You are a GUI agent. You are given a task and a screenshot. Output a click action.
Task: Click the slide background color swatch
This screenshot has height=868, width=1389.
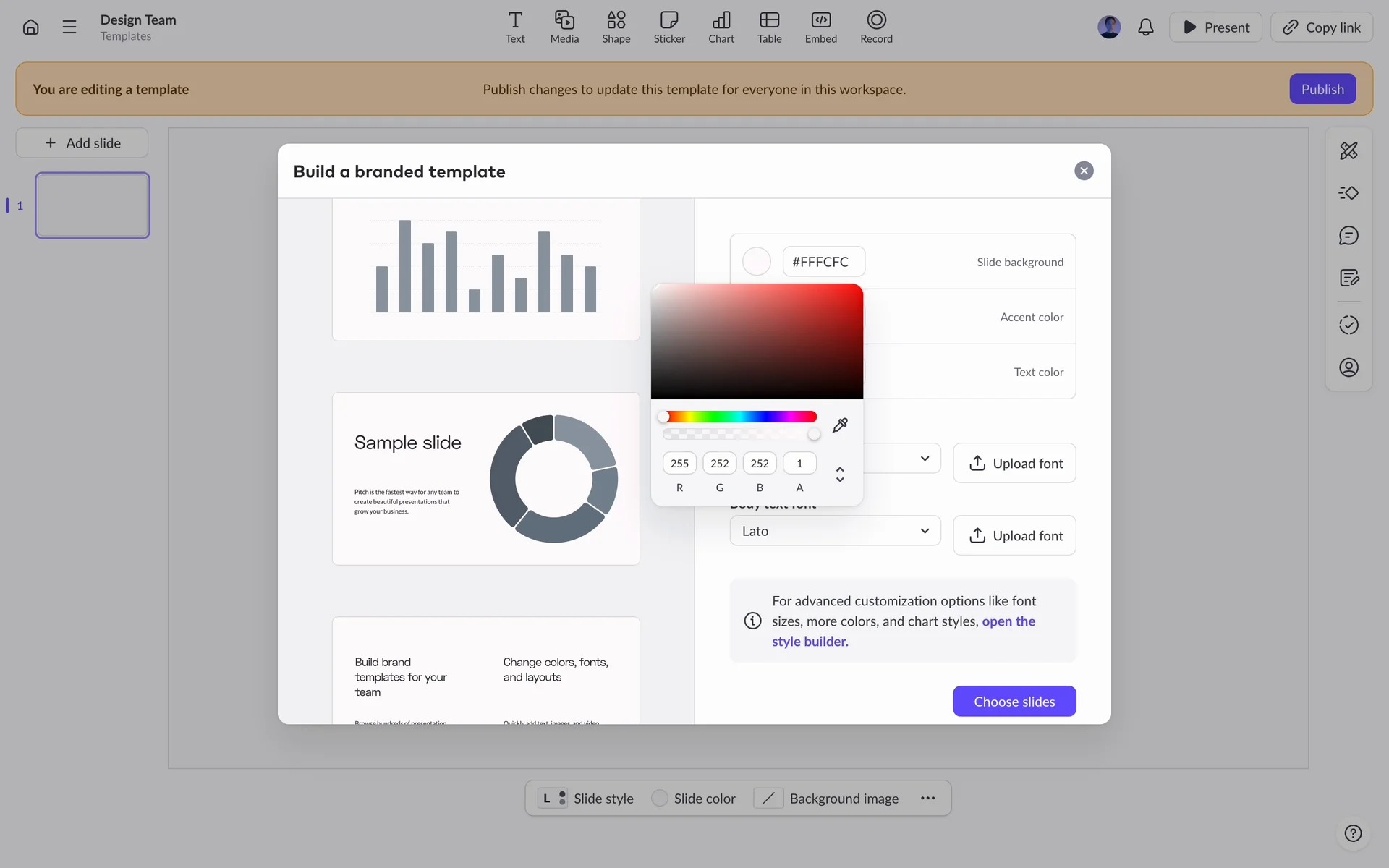[757, 262]
